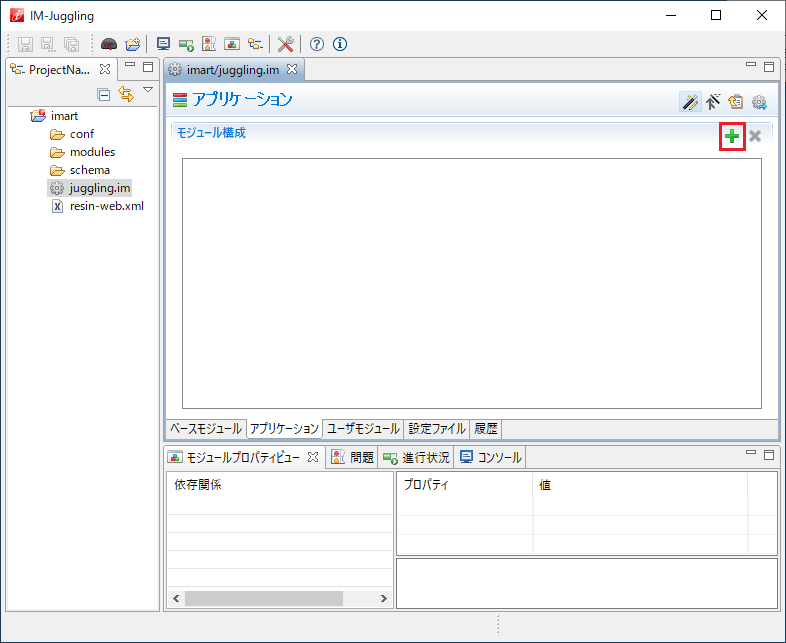Maximize the bottom properties panel

769,454
